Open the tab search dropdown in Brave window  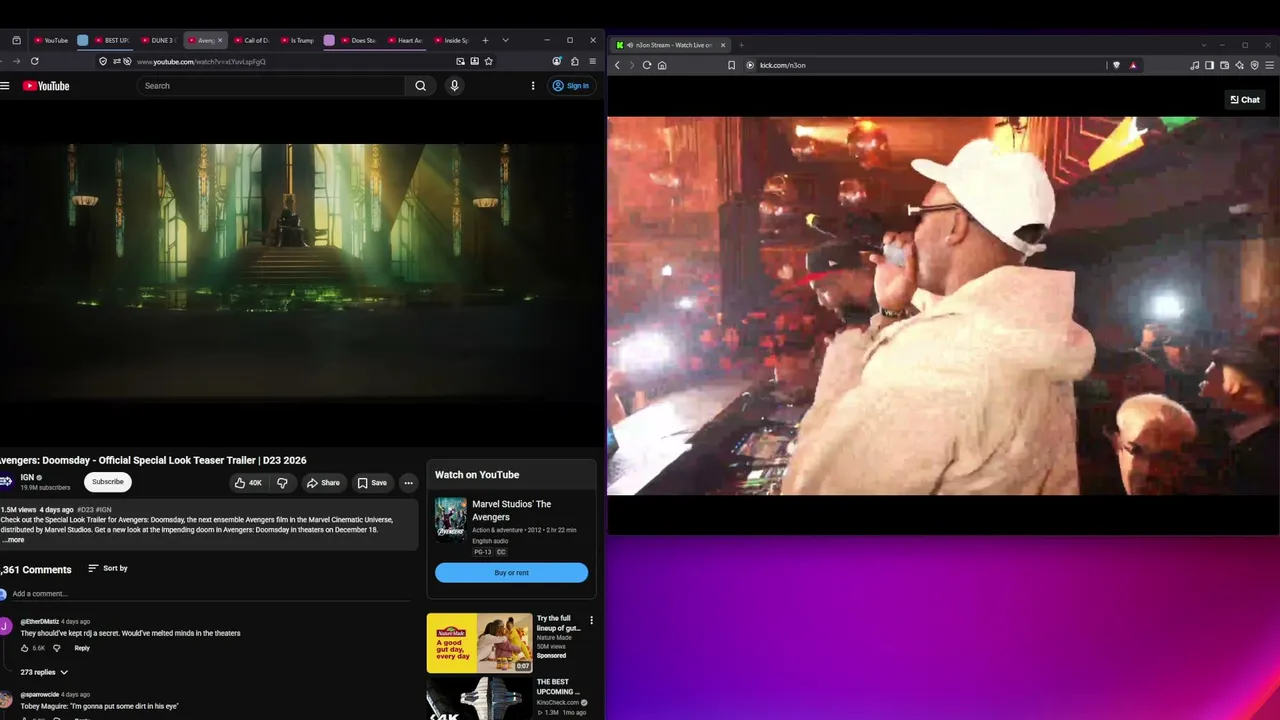point(1204,45)
